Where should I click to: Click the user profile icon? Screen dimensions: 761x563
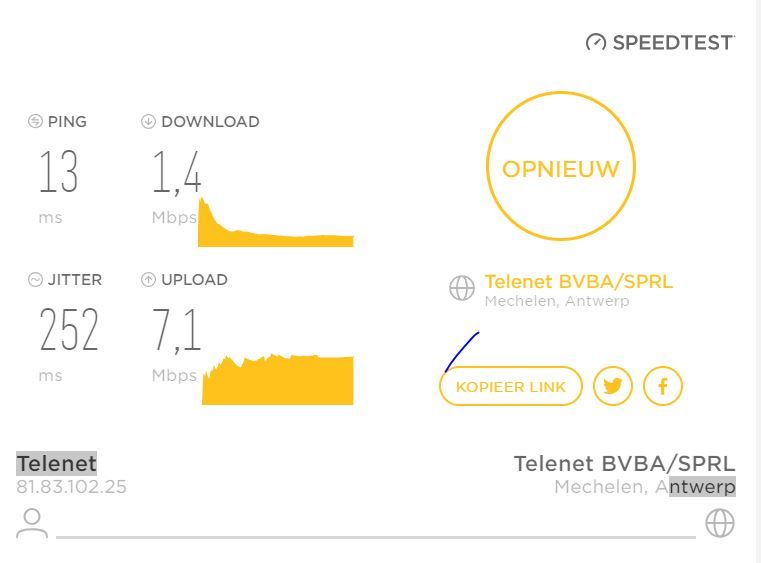33,523
